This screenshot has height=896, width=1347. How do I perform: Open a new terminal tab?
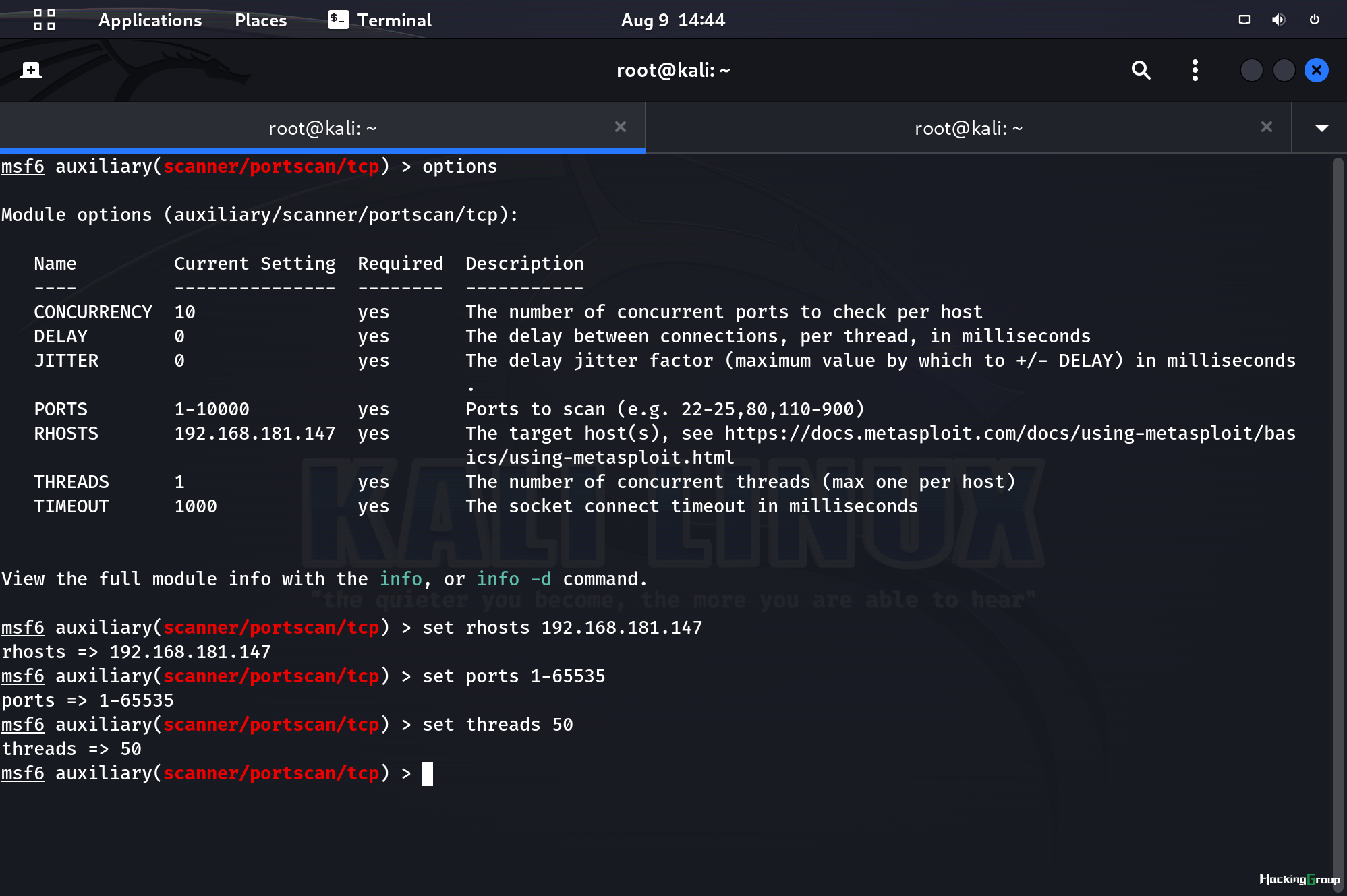click(31, 70)
